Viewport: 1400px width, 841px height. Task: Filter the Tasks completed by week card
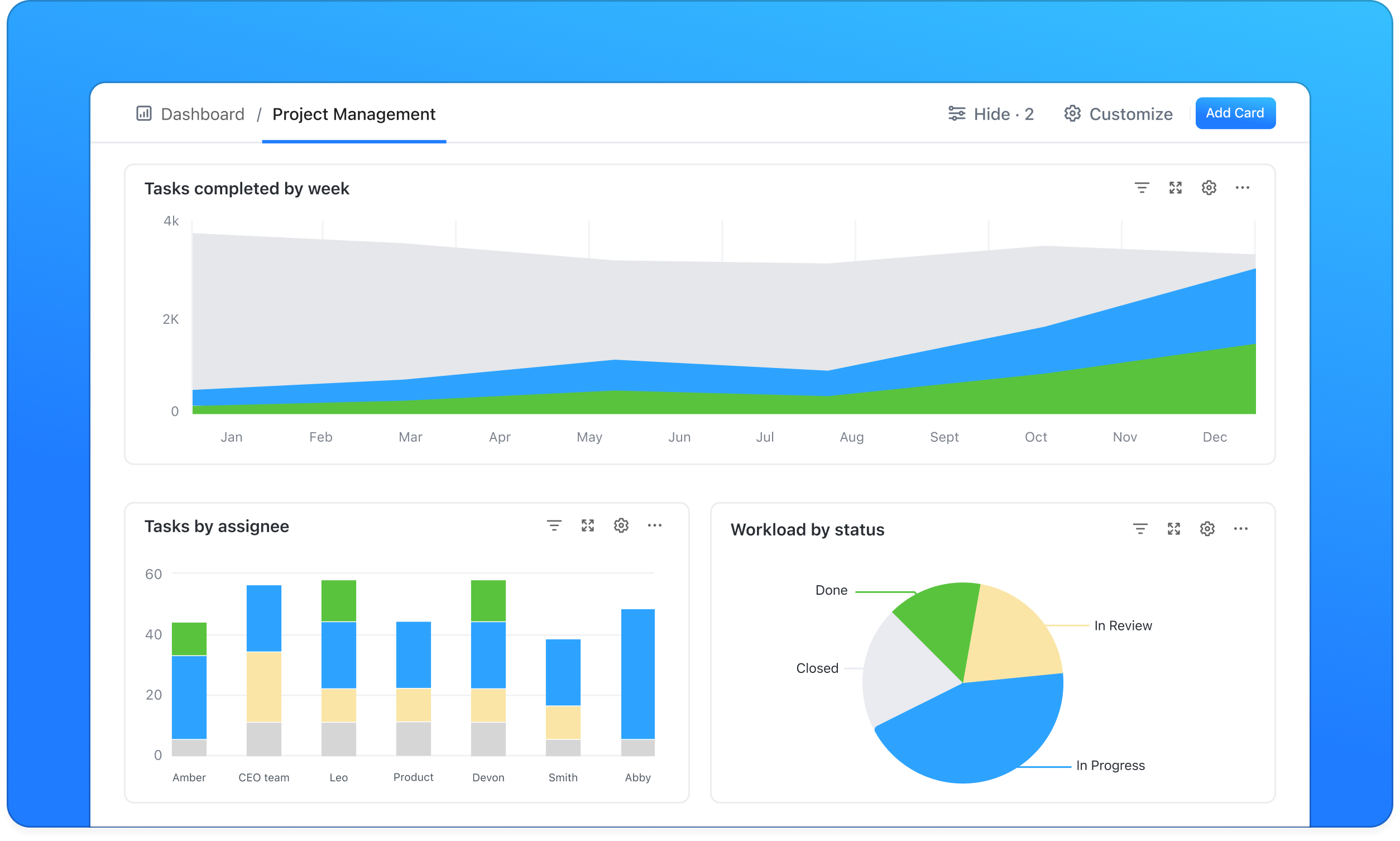[1141, 188]
